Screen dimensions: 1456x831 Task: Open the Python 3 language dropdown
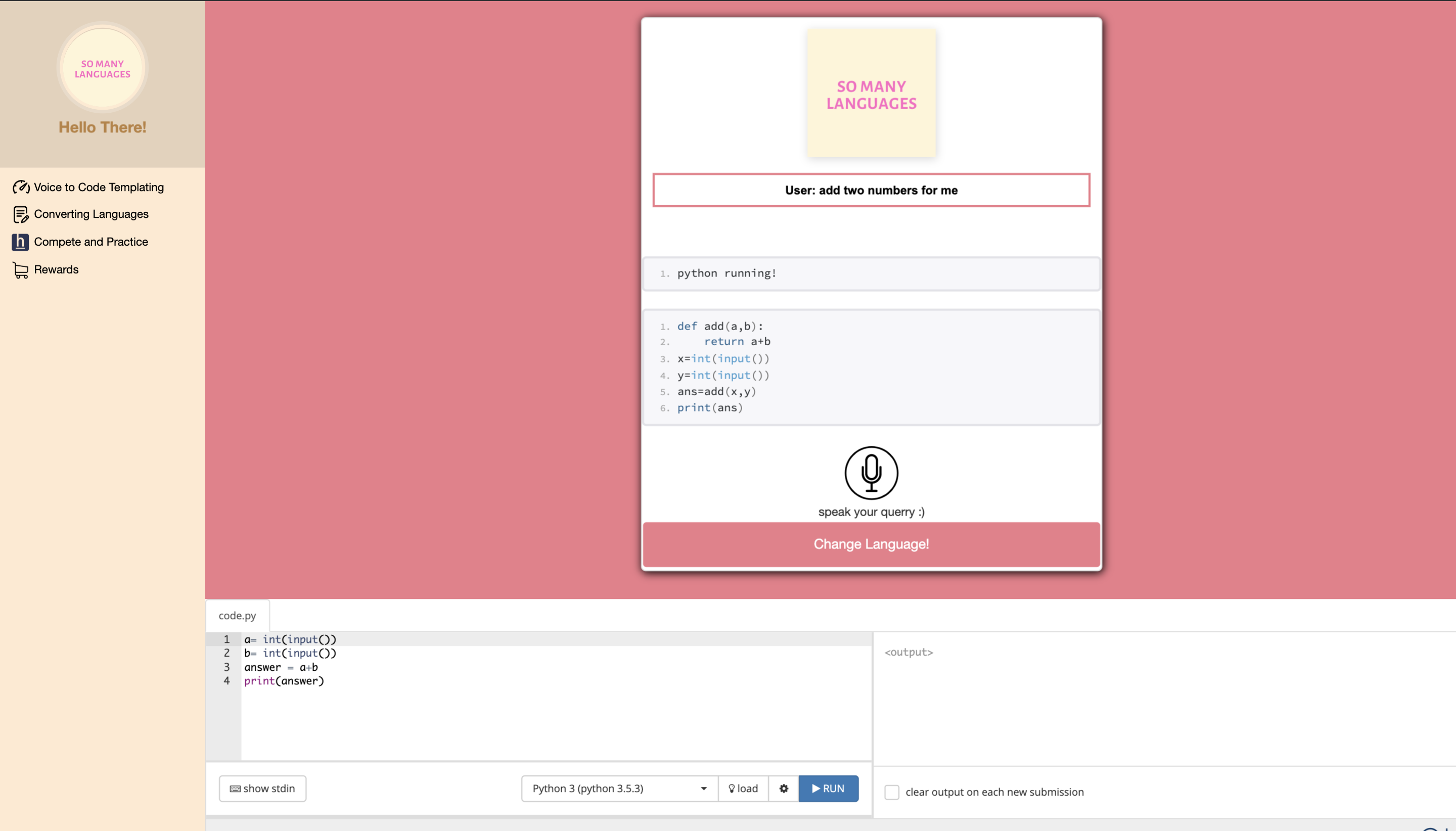click(619, 788)
